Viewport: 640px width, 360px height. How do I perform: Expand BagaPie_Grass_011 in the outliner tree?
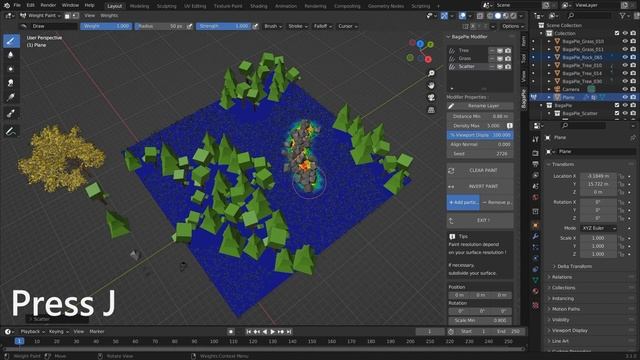point(549,49)
